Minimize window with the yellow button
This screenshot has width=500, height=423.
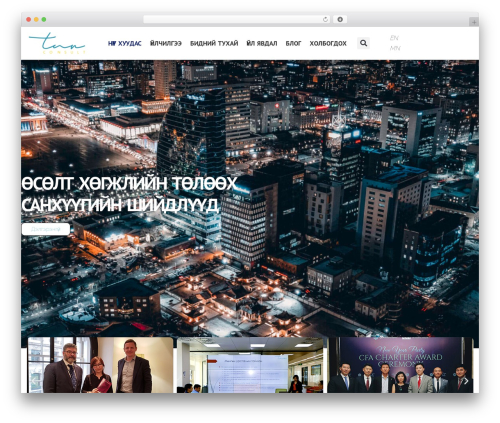[36, 20]
